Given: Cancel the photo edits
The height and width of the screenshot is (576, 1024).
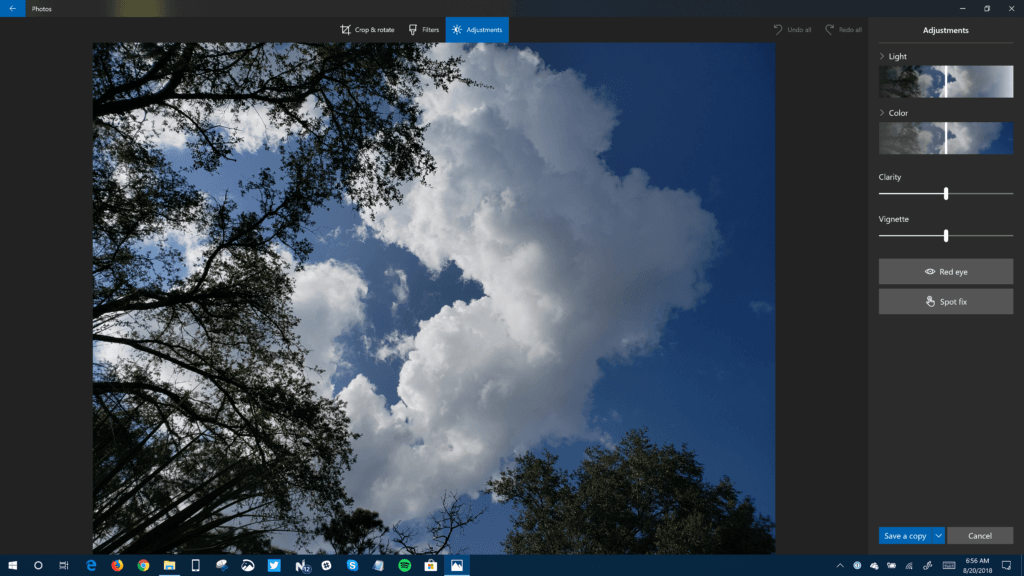Looking at the screenshot, I should point(980,536).
